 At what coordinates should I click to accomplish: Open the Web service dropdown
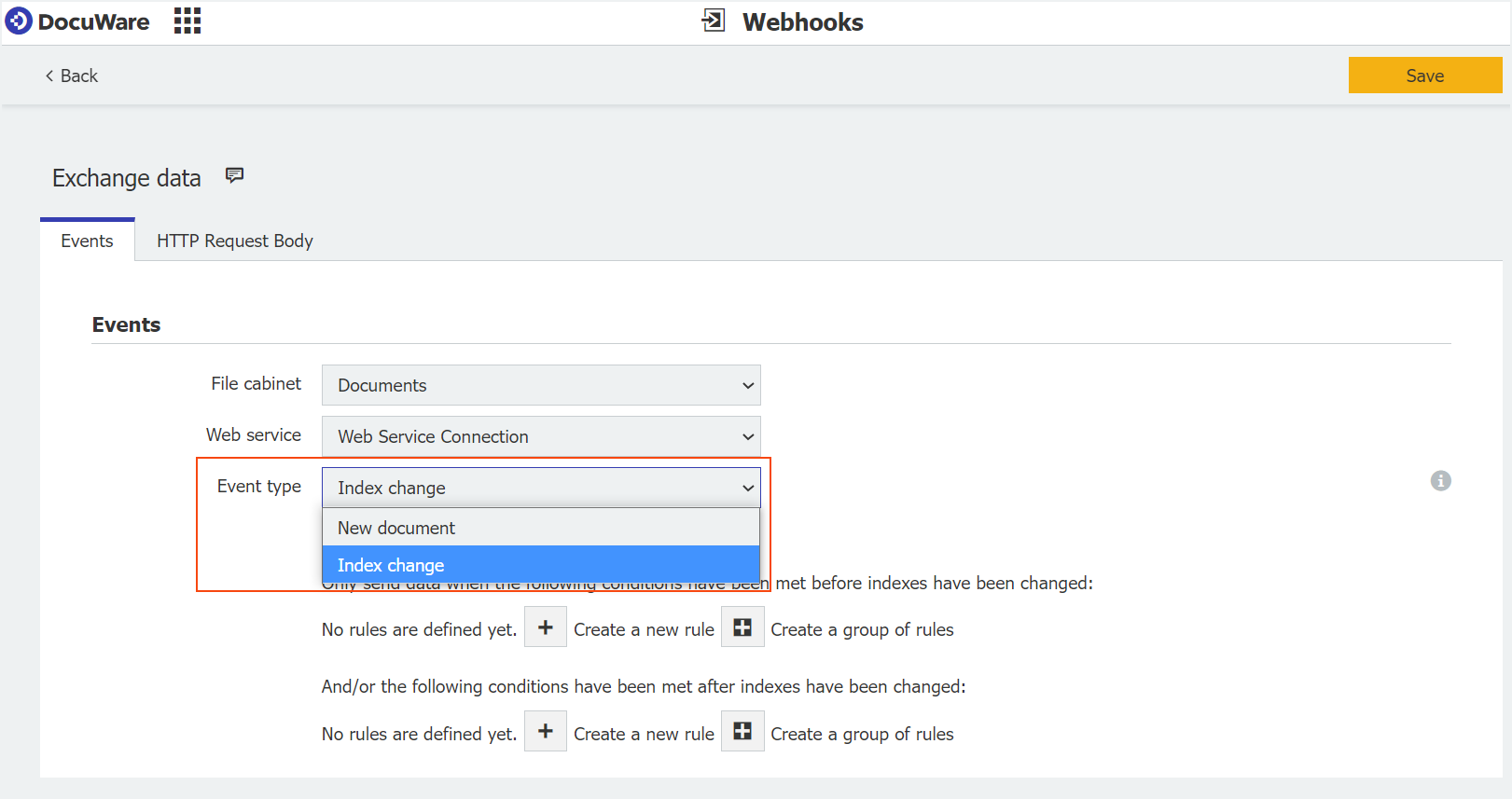pyautogui.click(x=541, y=436)
